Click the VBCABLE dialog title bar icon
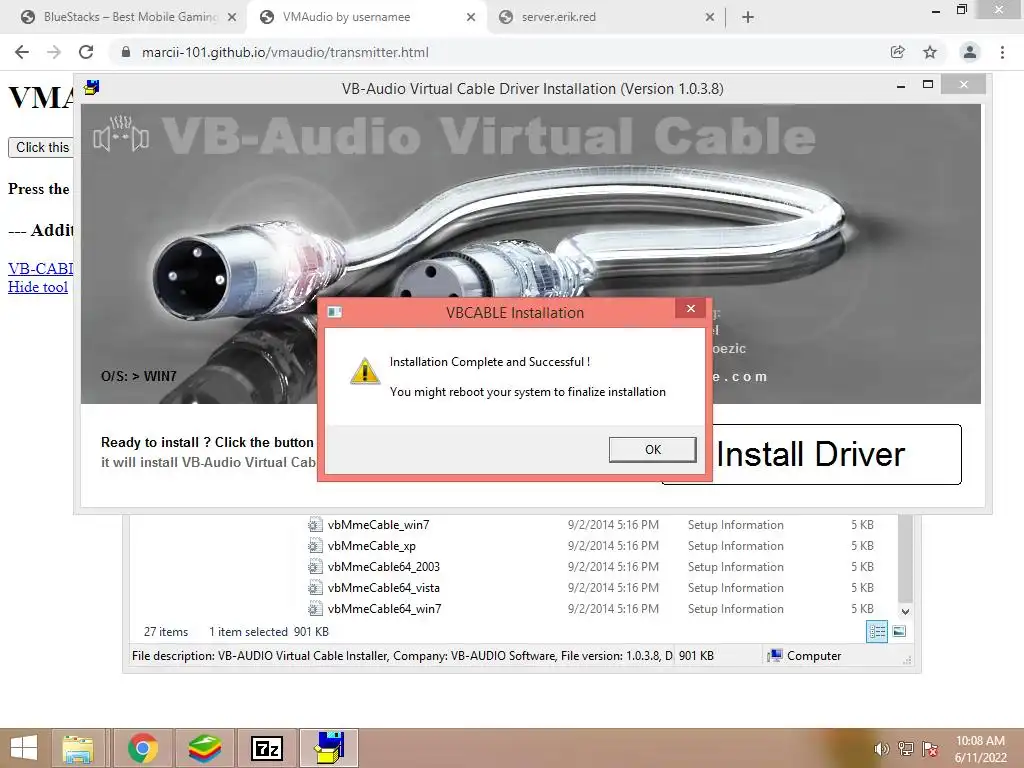The width and height of the screenshot is (1024, 768). click(x=335, y=312)
